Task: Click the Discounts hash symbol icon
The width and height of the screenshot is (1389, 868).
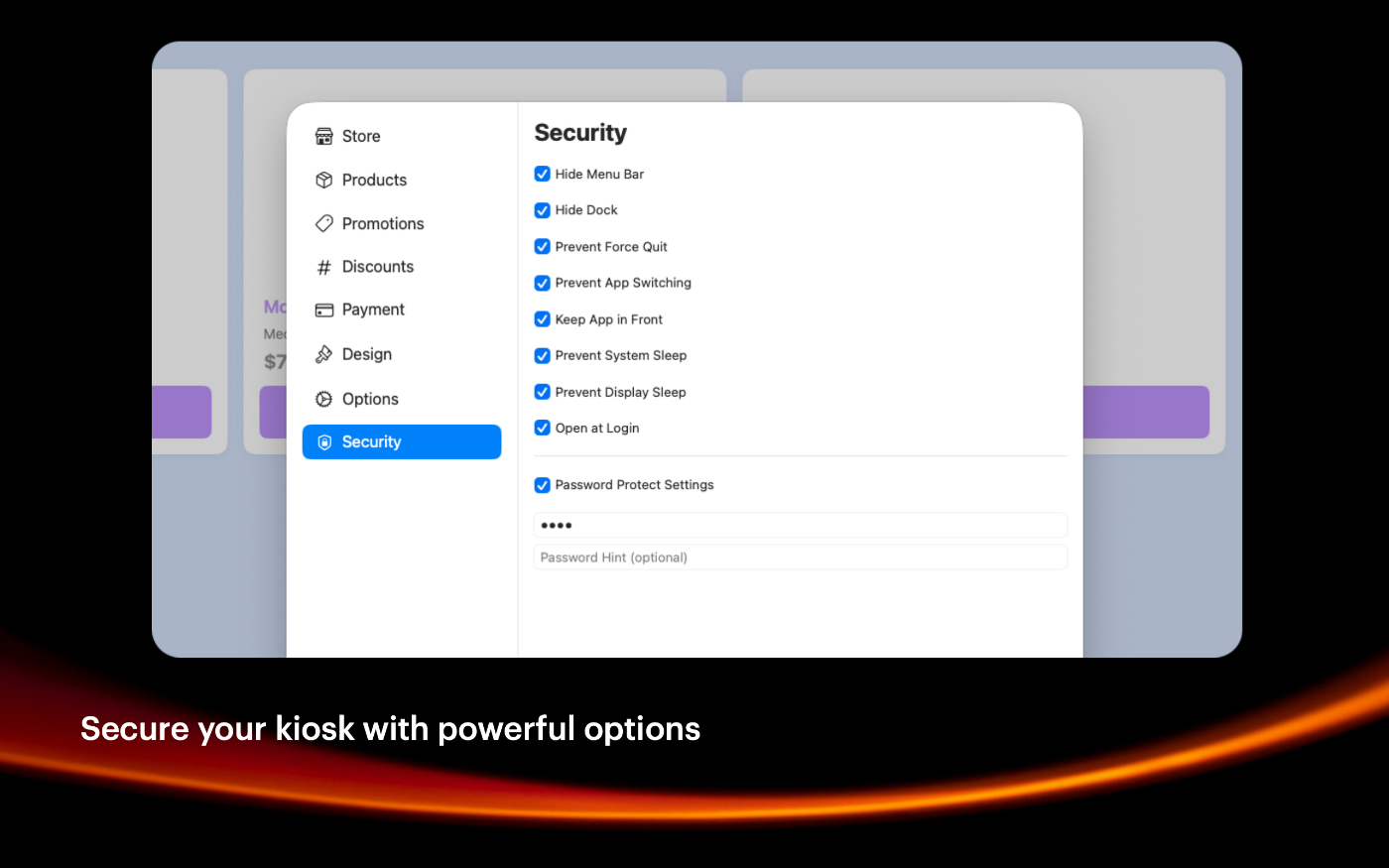Action: pyautogui.click(x=323, y=268)
